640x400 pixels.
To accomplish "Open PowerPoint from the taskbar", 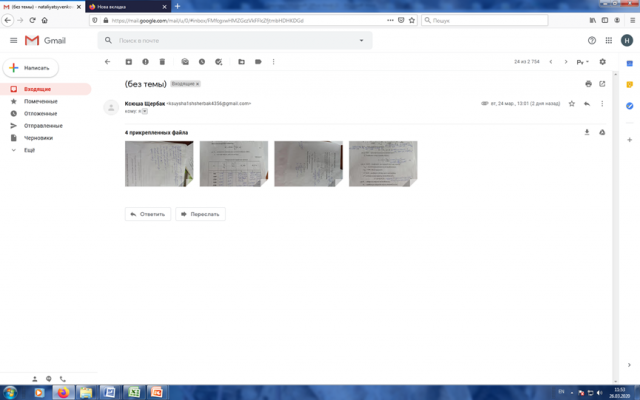I will (157, 393).
